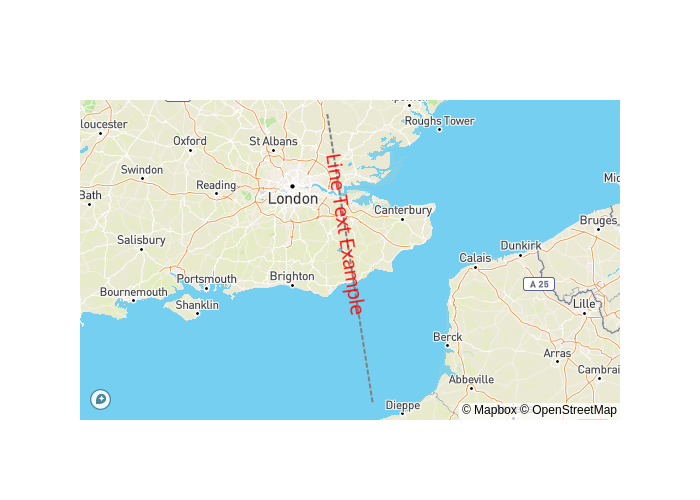
Task: Click the Bournemouth place label
Action: (133, 292)
